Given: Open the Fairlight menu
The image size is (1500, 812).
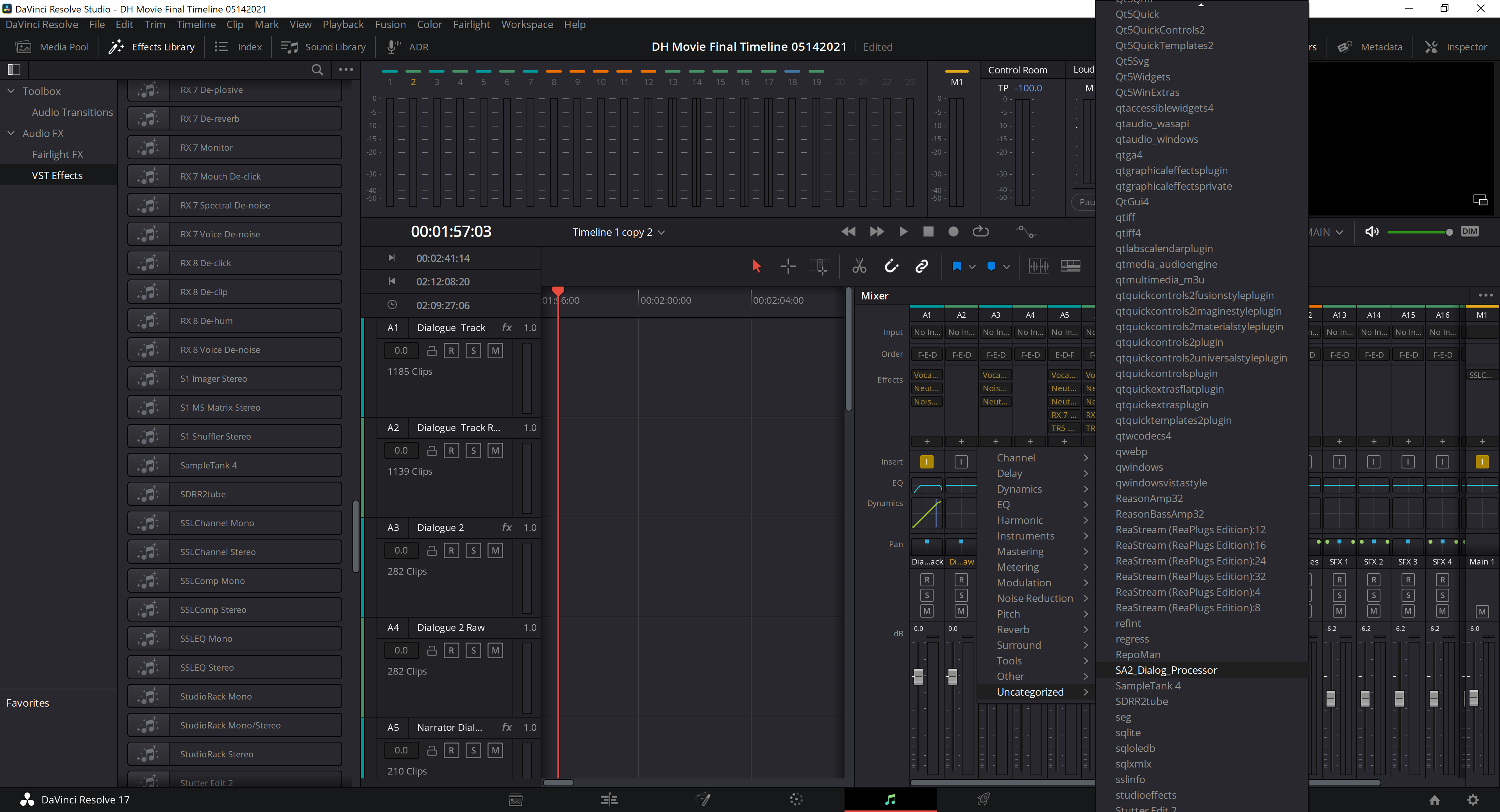Looking at the screenshot, I should tap(471, 25).
